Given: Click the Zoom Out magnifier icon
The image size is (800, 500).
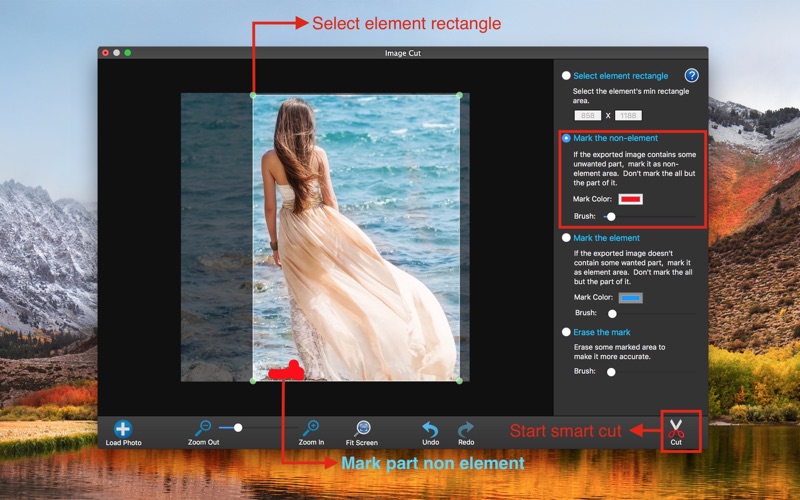Looking at the screenshot, I should coord(203,428).
